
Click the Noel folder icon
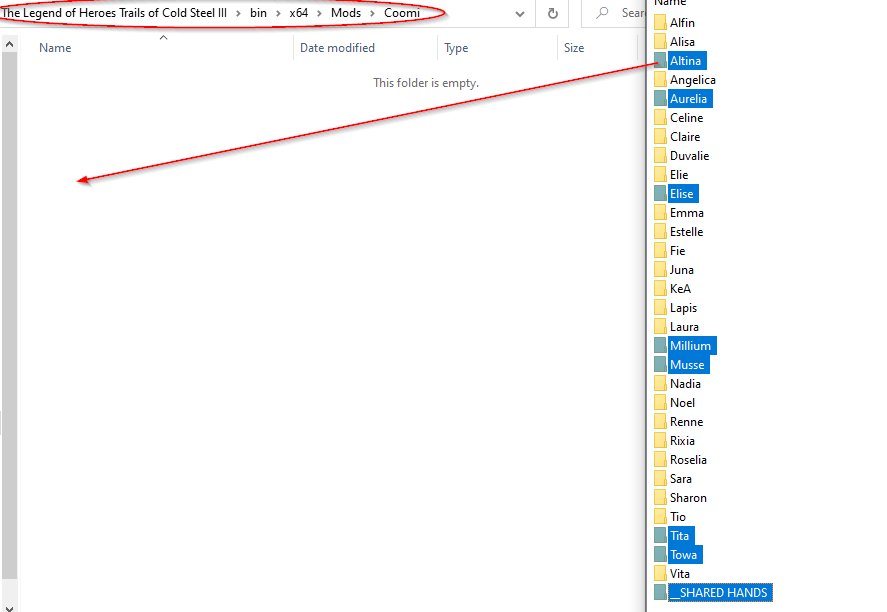pyautogui.click(x=660, y=403)
